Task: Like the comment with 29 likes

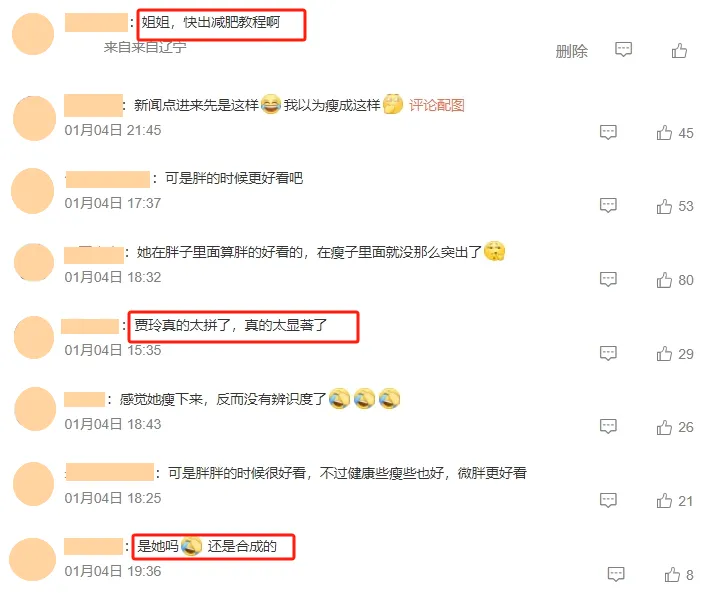Action: click(x=664, y=354)
